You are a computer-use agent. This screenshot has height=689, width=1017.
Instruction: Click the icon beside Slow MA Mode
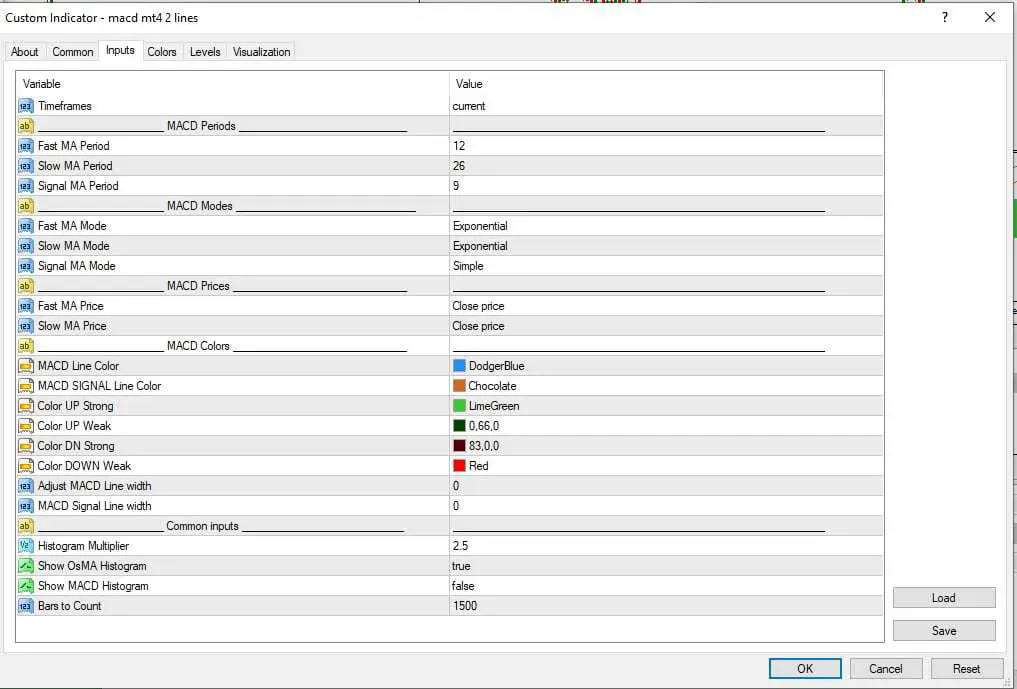[25, 246]
